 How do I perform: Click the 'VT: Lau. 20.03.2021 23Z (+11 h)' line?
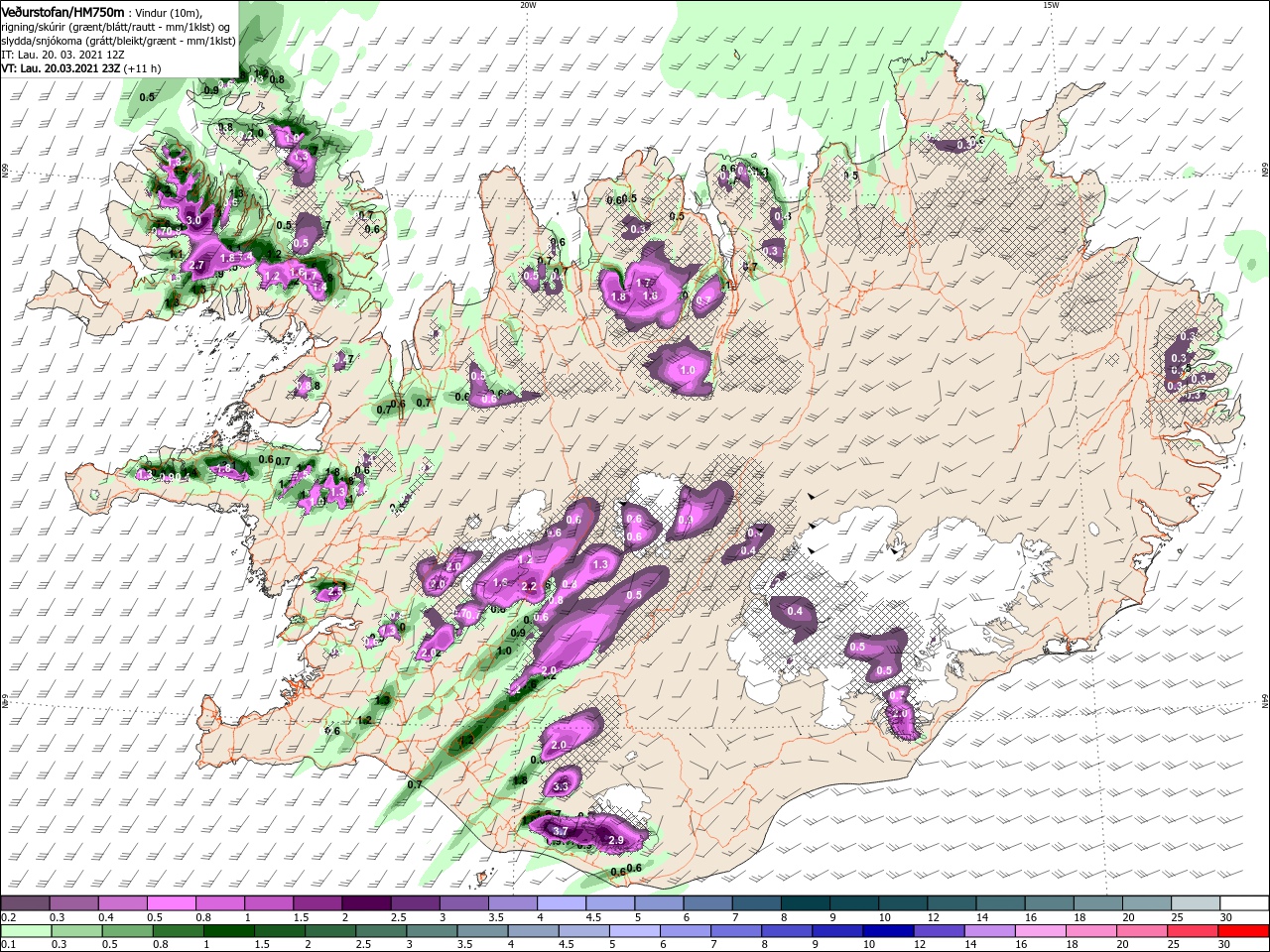[81, 68]
